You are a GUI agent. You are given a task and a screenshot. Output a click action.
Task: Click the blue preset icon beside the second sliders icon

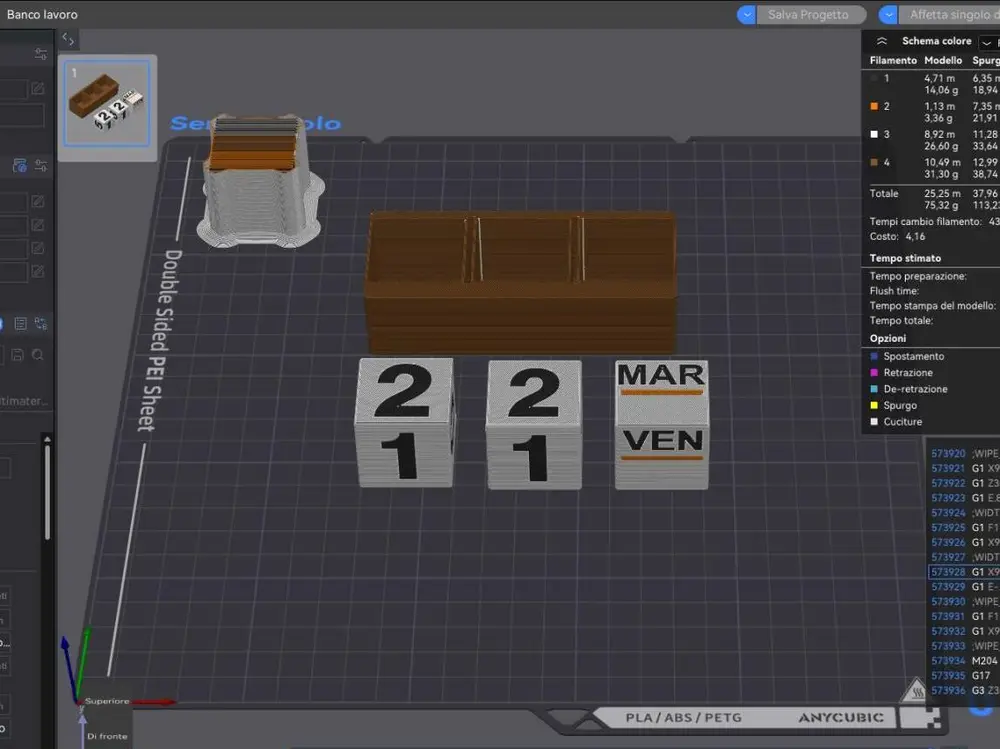click(x=20, y=166)
